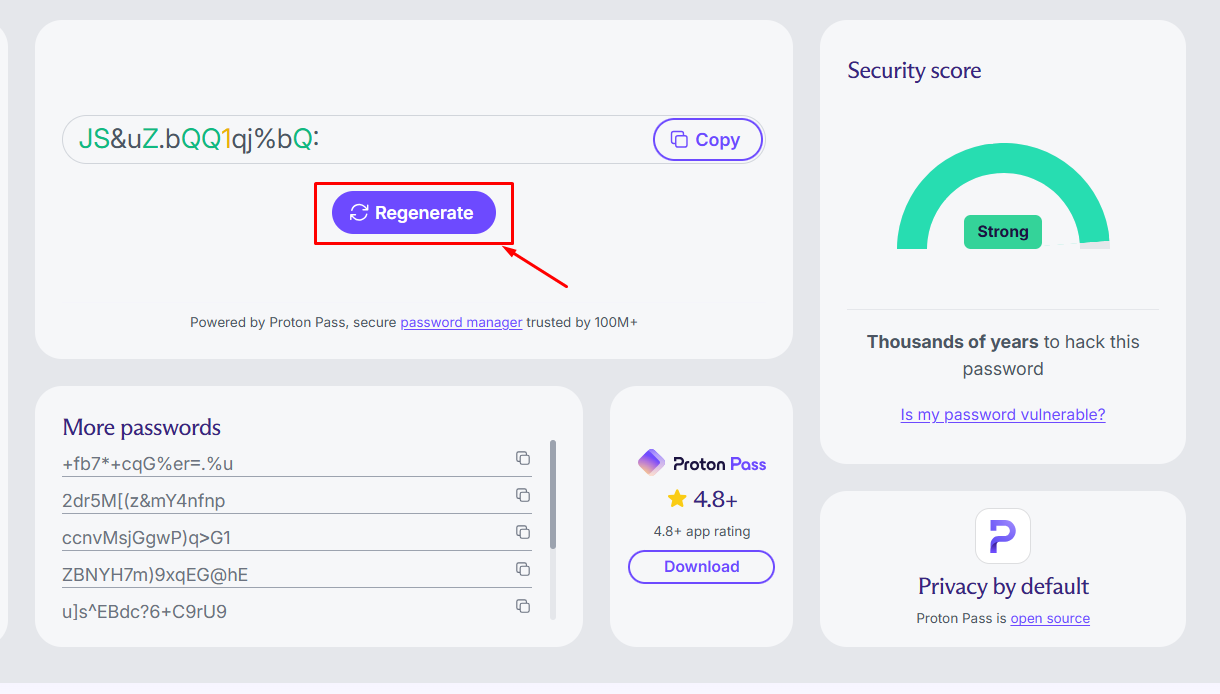Screen dimensions: 1220x694
Task: Click the open source link
Action: [1050, 618]
